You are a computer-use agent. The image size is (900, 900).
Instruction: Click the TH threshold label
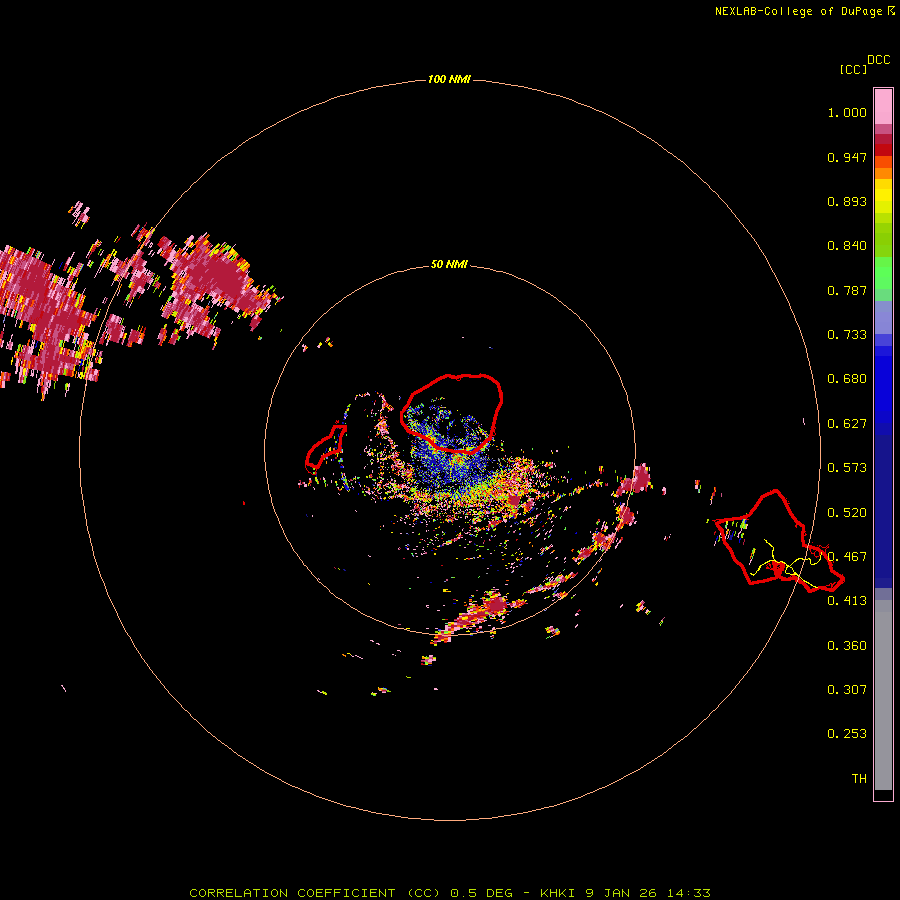[859, 779]
